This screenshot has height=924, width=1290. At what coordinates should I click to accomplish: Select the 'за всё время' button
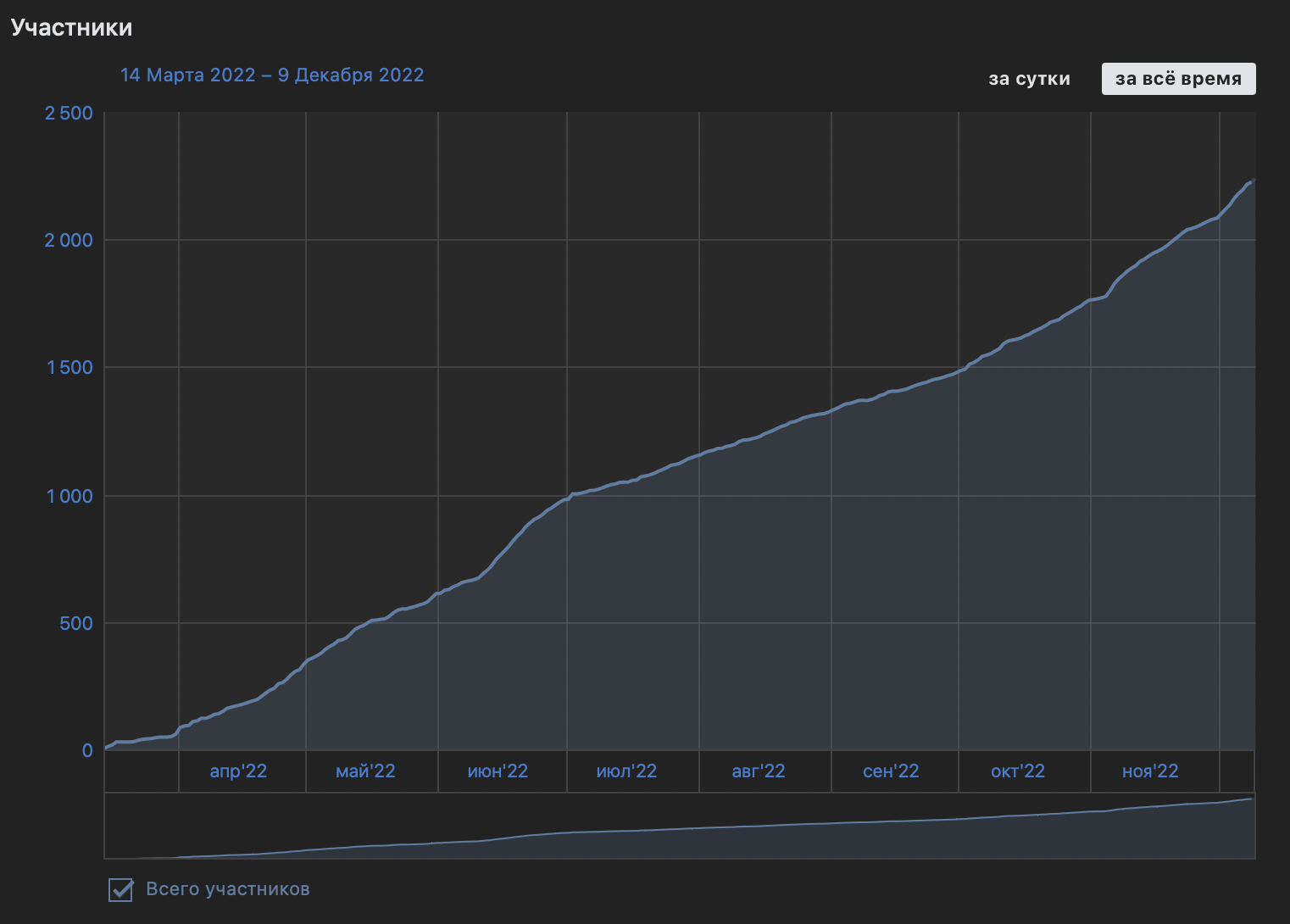click(x=1178, y=78)
